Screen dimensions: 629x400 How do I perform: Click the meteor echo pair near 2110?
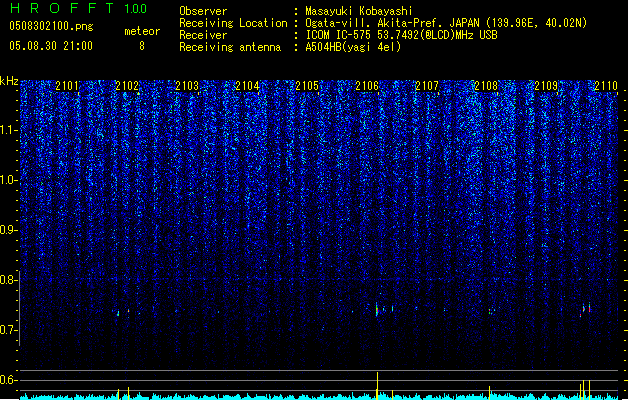coord(585,309)
